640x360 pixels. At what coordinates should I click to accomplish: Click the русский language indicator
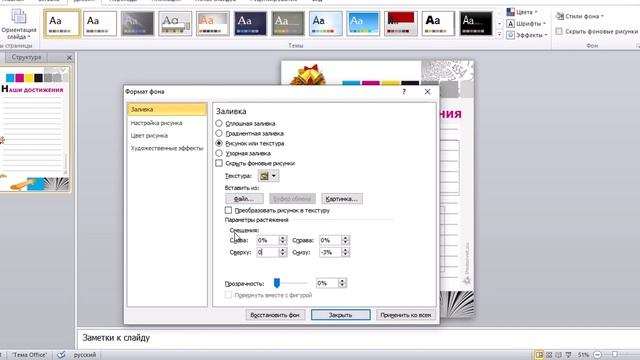[x=85, y=355]
